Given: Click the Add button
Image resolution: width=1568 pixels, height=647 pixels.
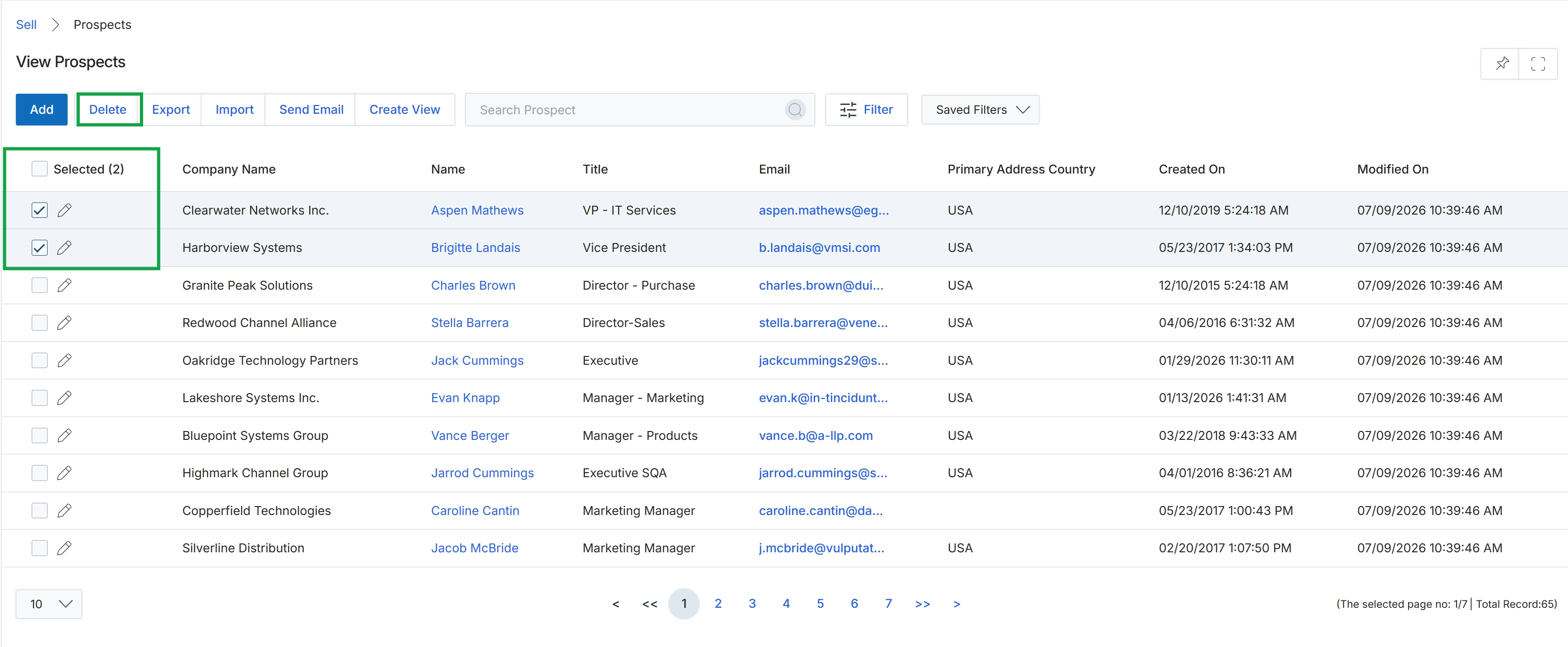Looking at the screenshot, I should pyautogui.click(x=41, y=110).
